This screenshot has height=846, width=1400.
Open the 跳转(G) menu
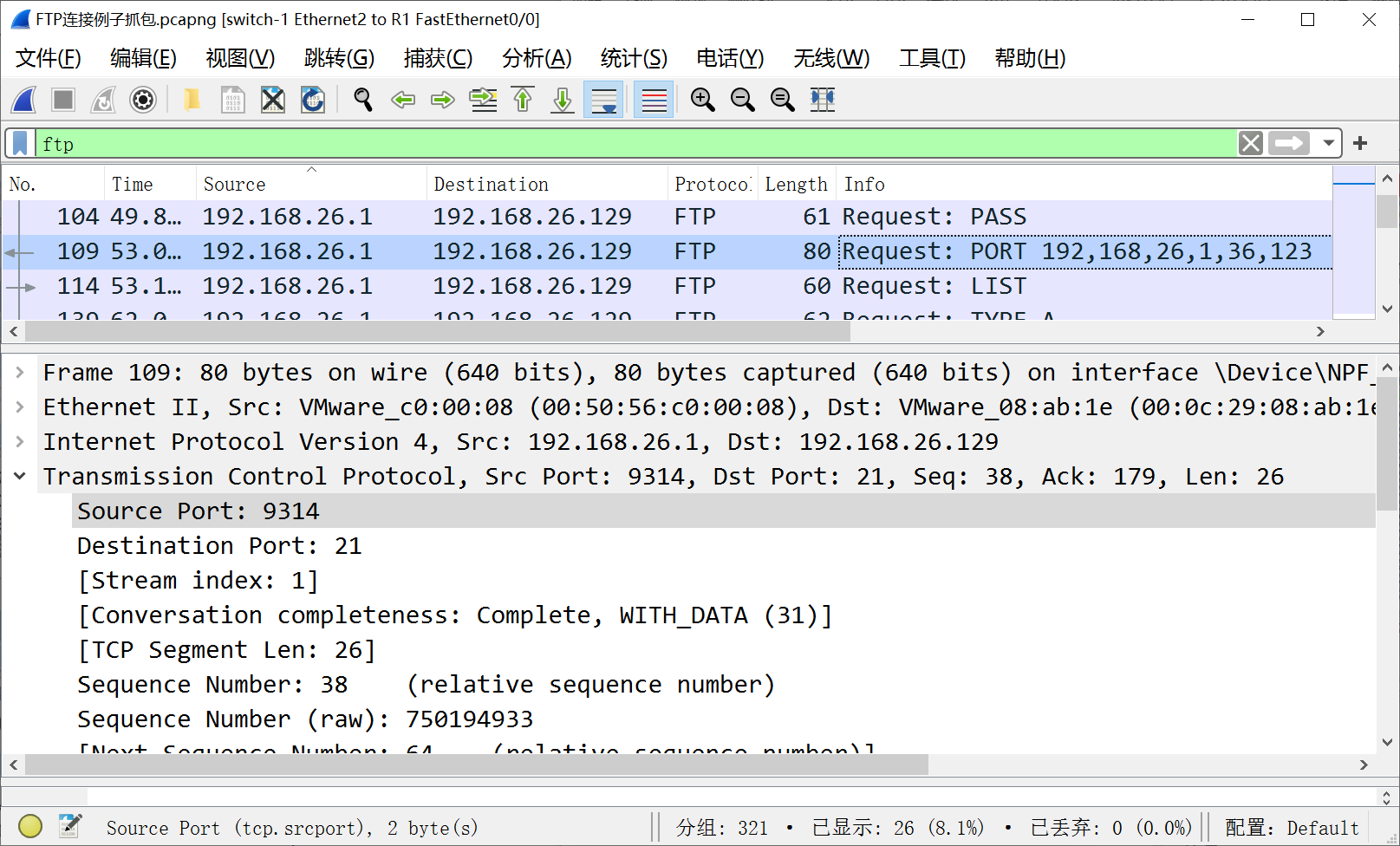339,58
